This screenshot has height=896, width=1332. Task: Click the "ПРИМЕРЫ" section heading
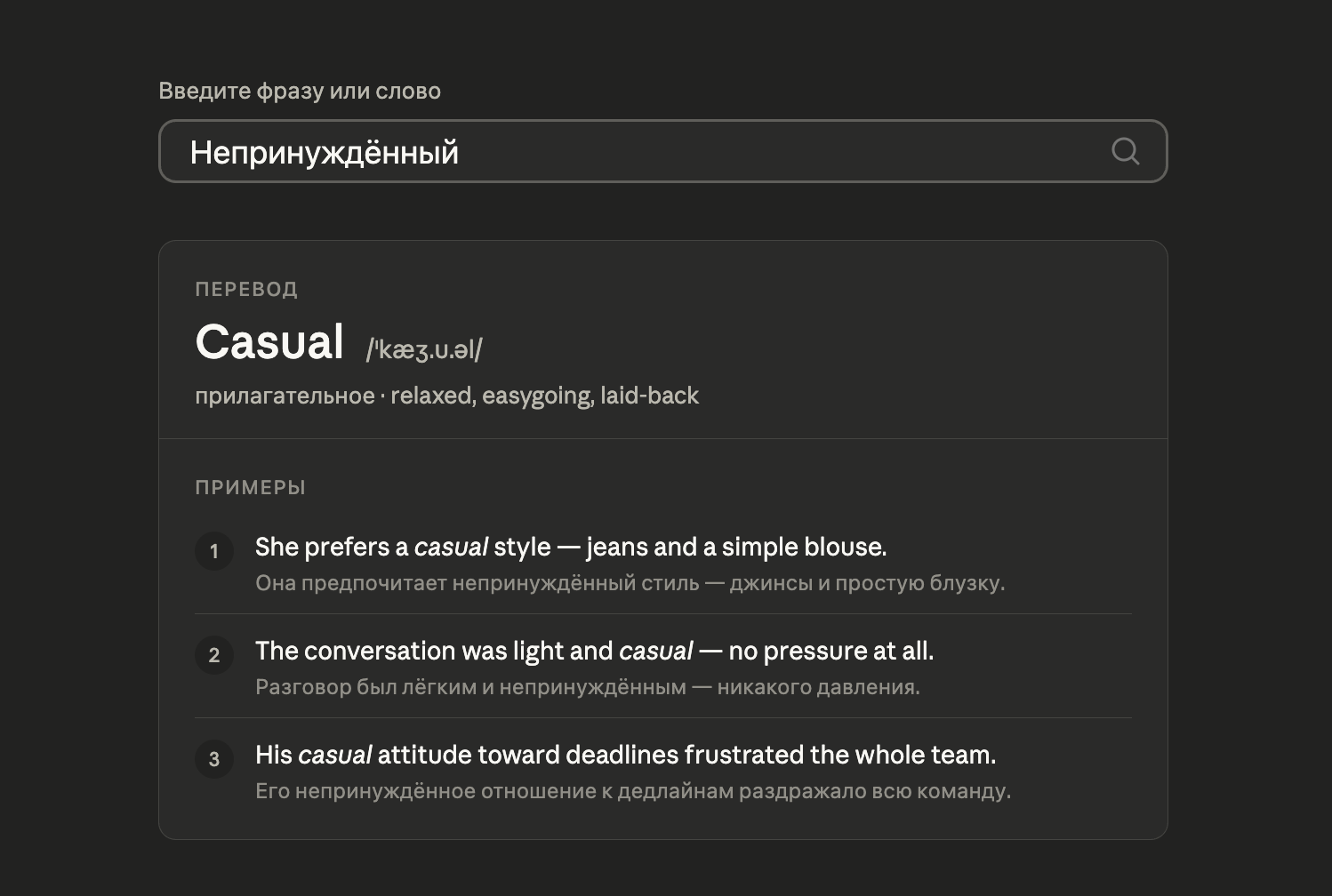251,487
